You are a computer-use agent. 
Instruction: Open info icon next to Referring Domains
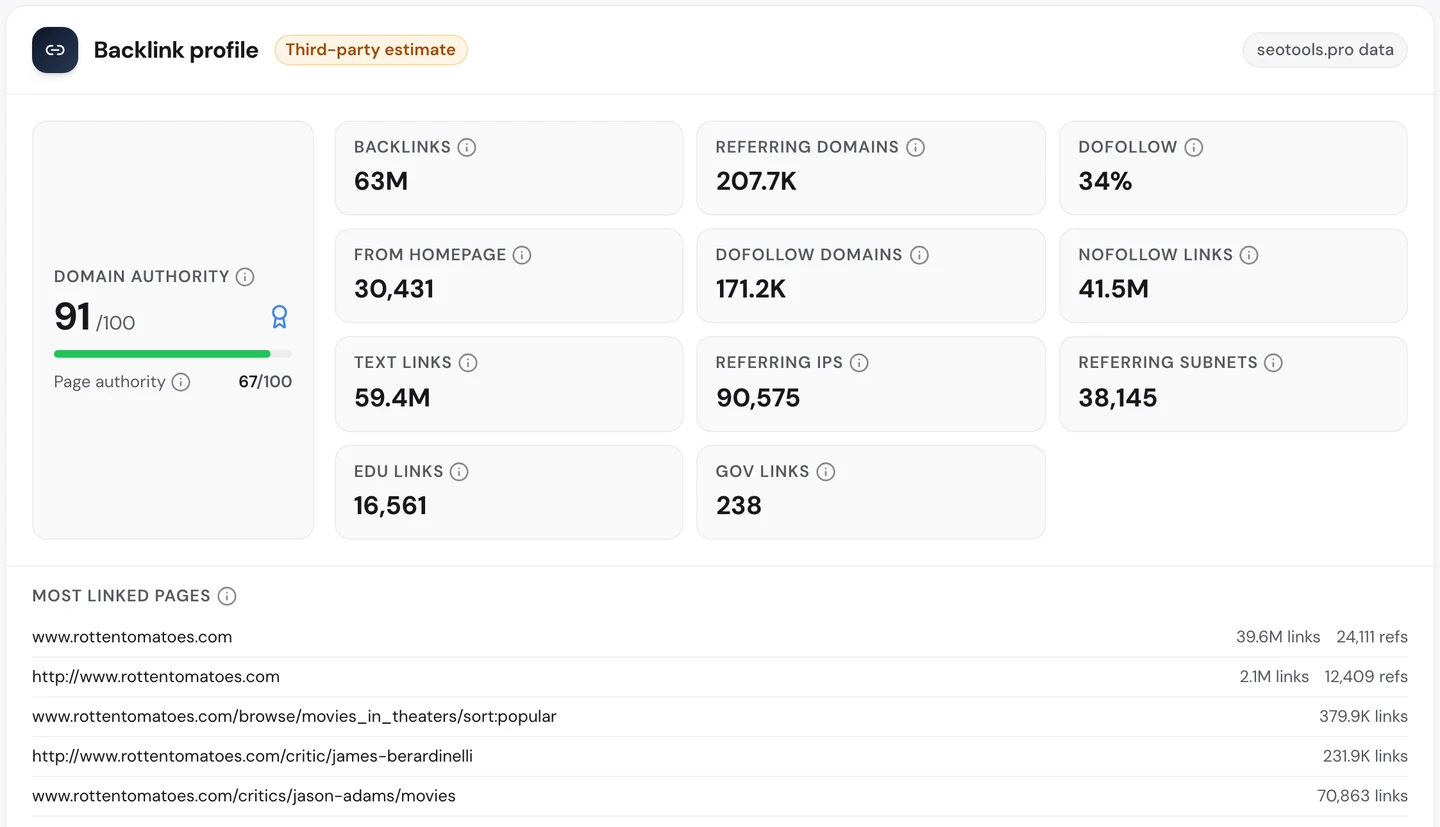(x=915, y=147)
